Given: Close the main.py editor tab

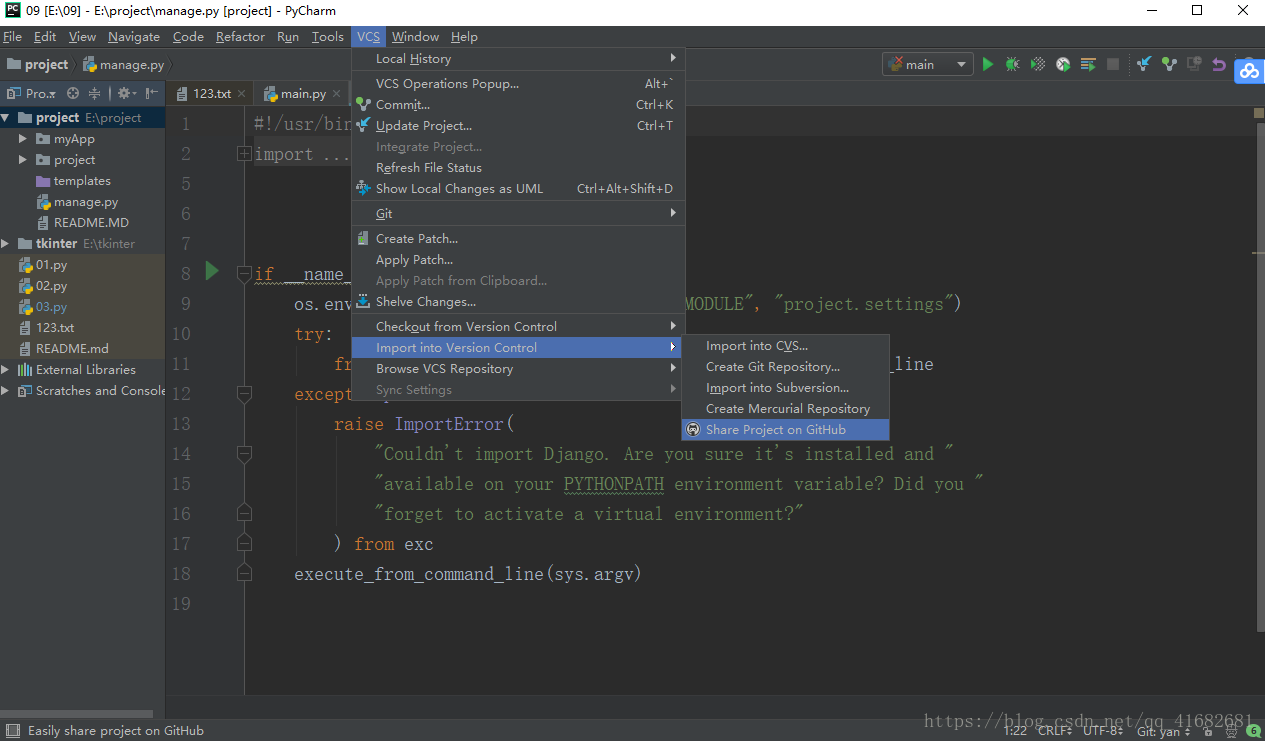Looking at the screenshot, I should pos(338,94).
